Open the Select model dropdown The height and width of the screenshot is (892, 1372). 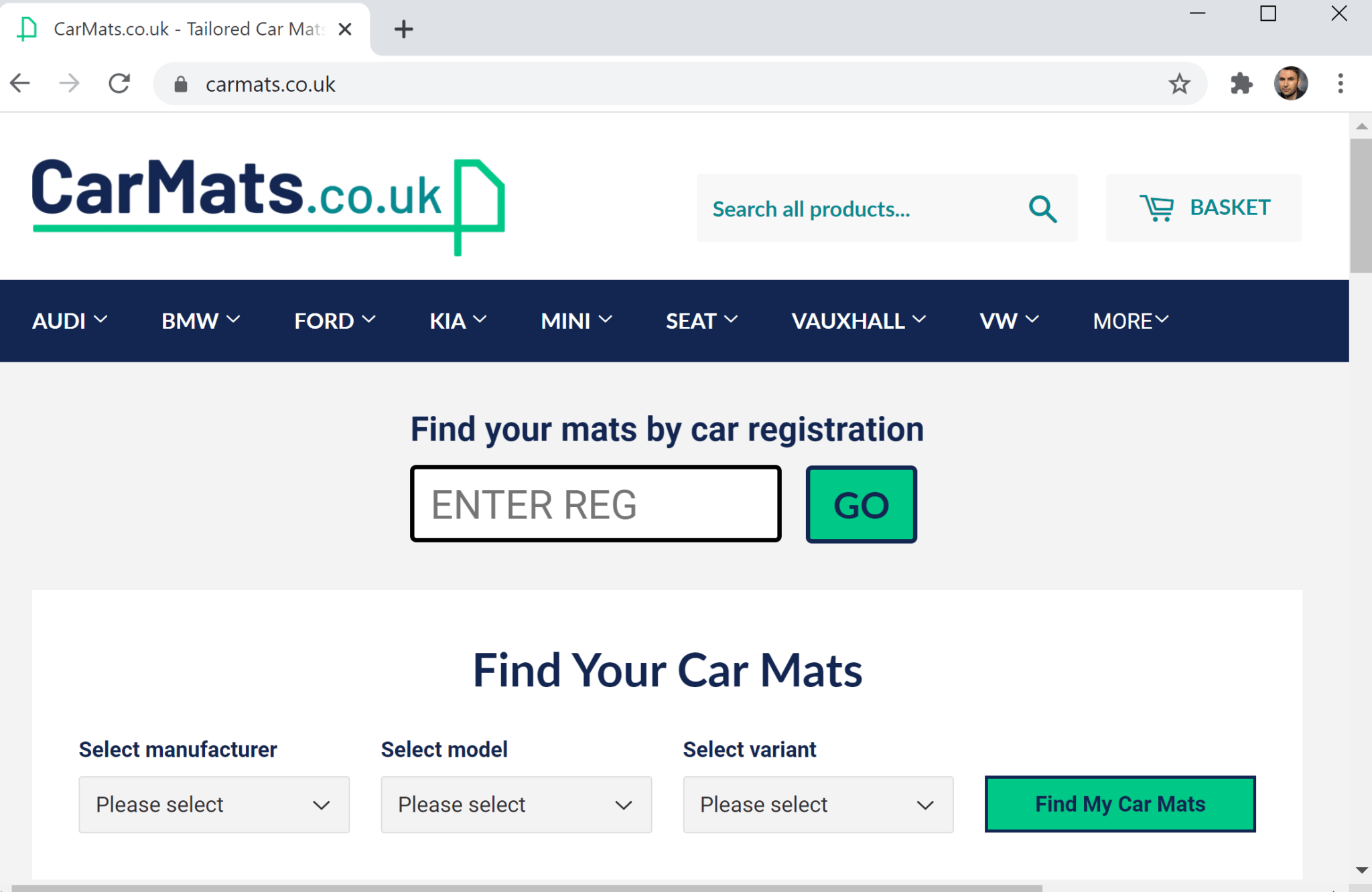517,804
